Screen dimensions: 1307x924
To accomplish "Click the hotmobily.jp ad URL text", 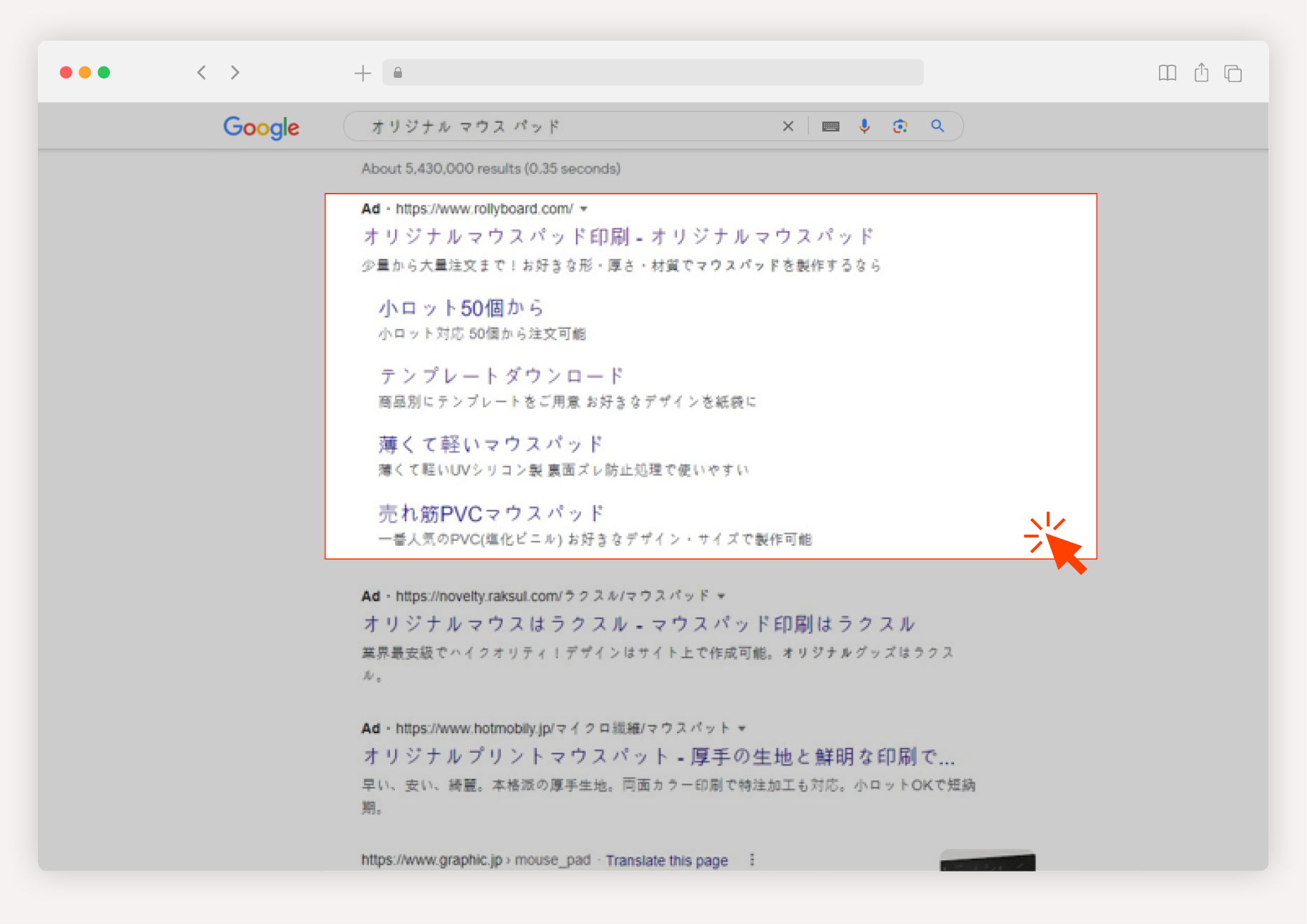I will coord(563,728).
